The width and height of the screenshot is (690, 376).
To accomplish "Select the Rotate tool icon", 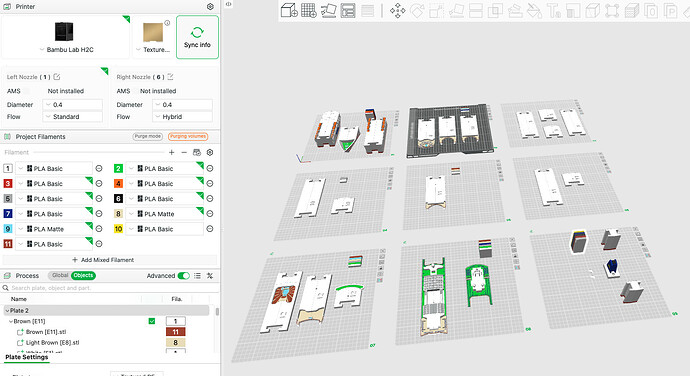I will coord(417,11).
